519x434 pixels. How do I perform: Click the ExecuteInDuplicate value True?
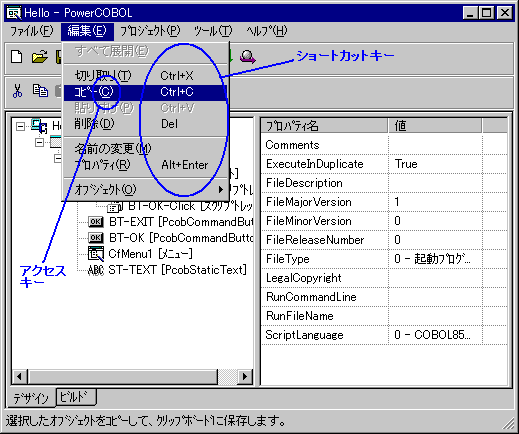click(406, 164)
